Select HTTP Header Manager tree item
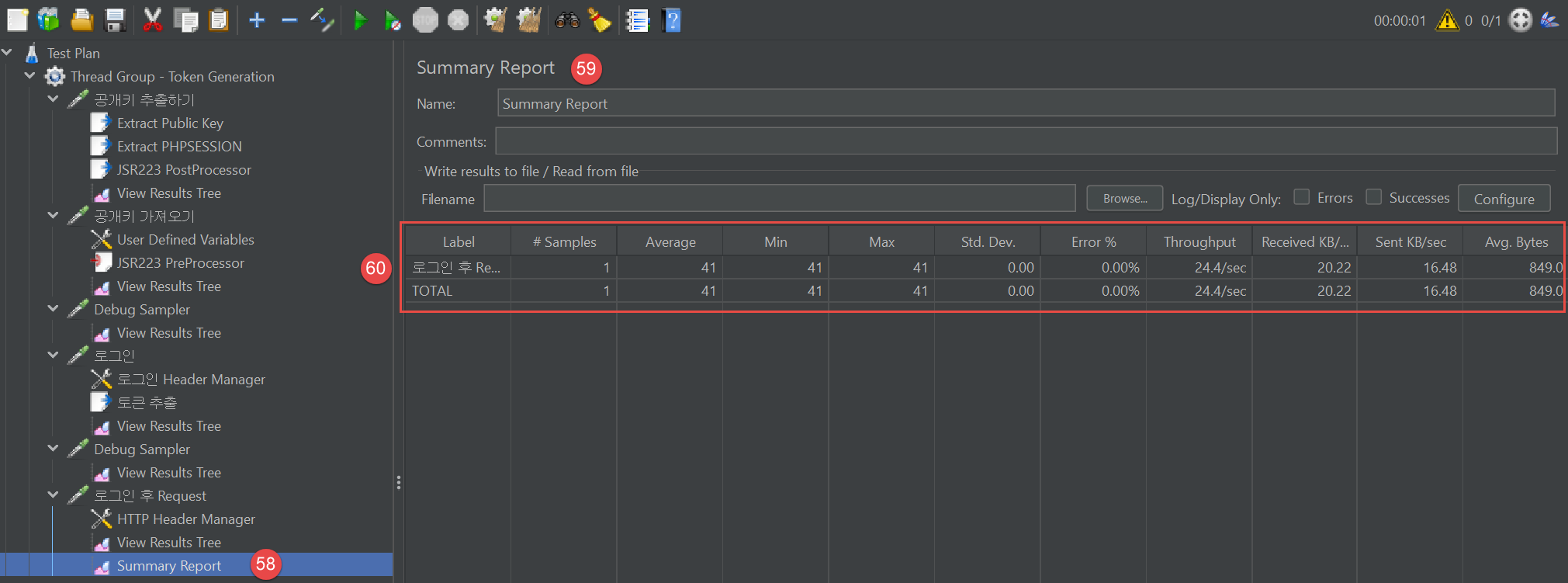 point(186,519)
